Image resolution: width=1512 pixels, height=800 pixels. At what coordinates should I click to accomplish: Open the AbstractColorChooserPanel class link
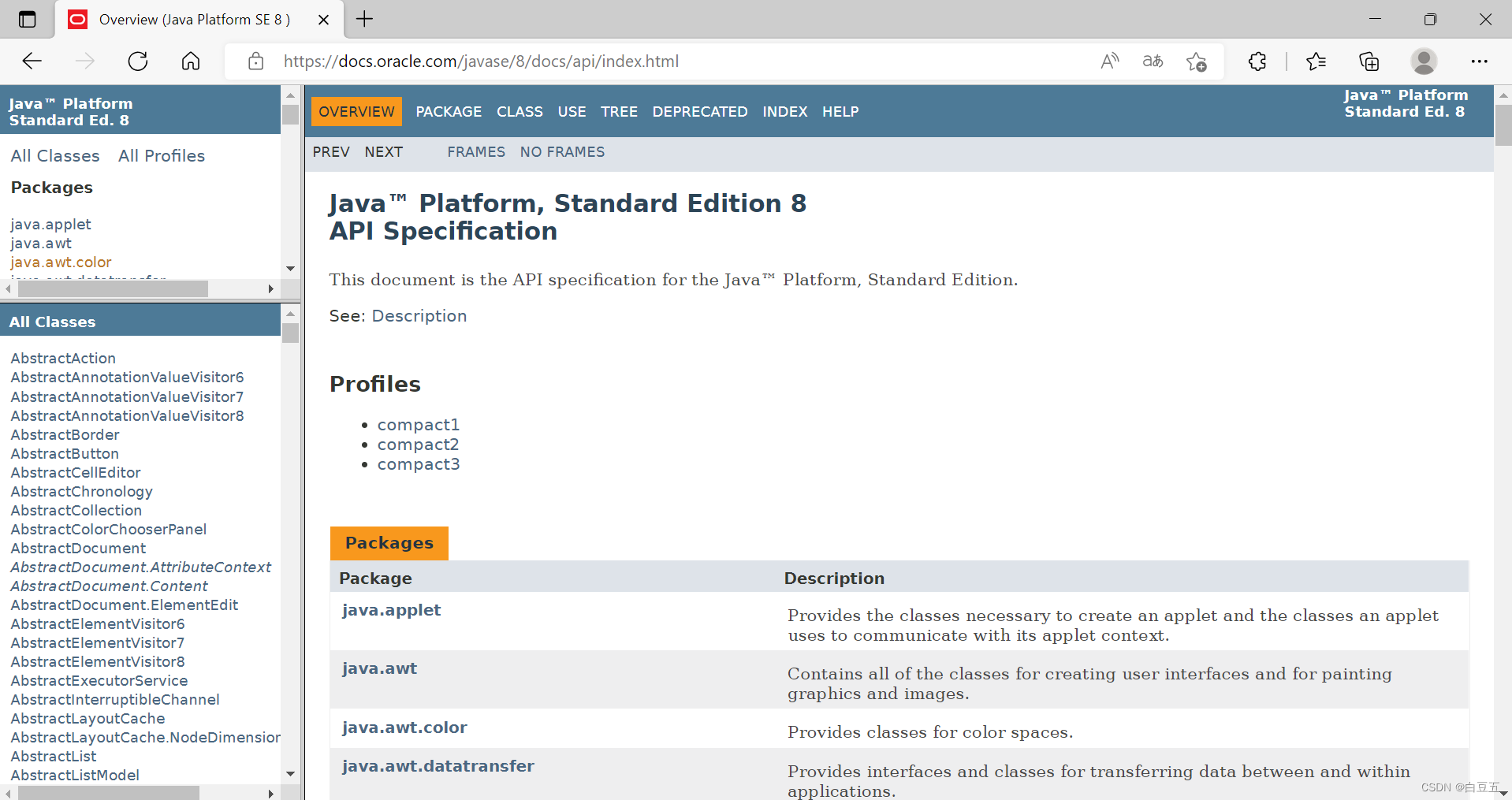(x=108, y=530)
